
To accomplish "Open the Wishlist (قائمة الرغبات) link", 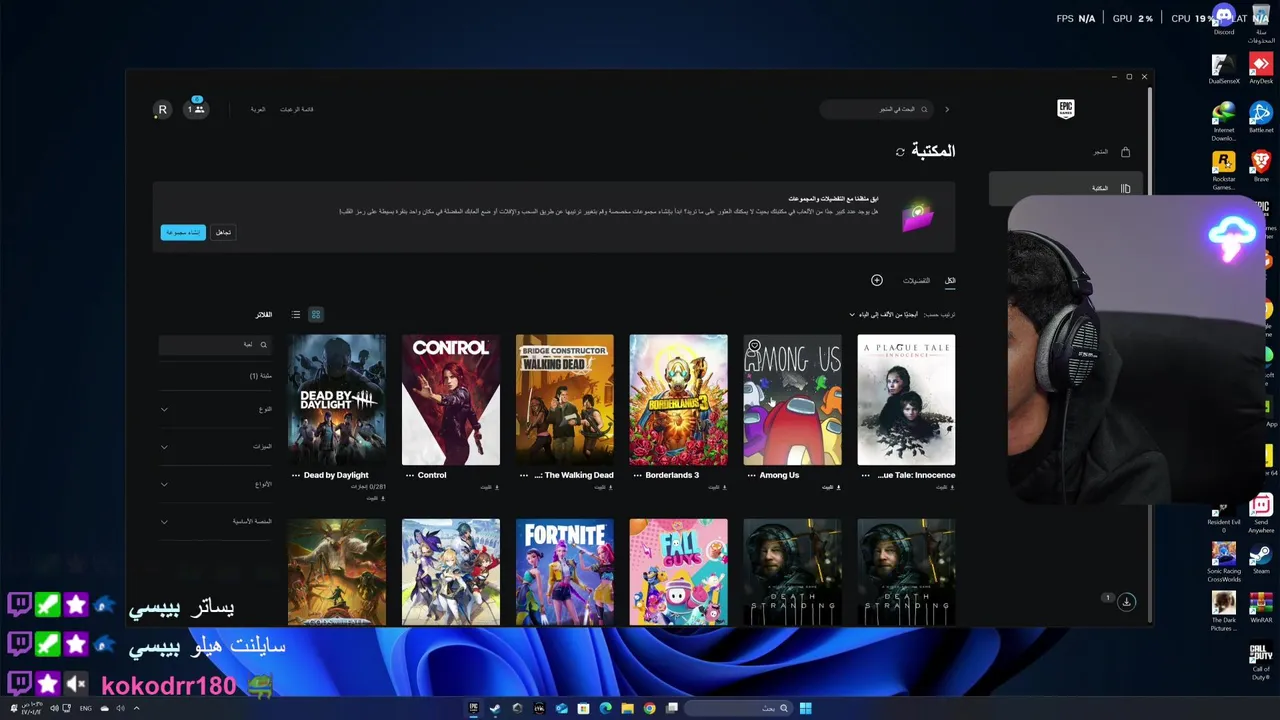I will point(297,109).
